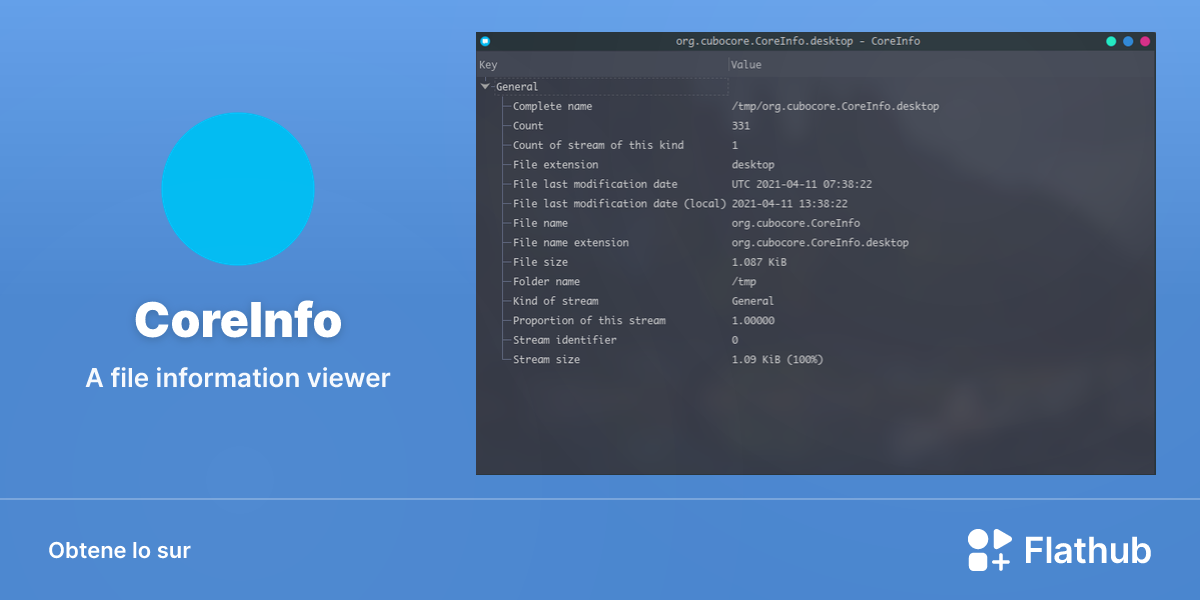Click the value 1.087 KiB
The height and width of the screenshot is (600, 1200).
click(x=759, y=262)
